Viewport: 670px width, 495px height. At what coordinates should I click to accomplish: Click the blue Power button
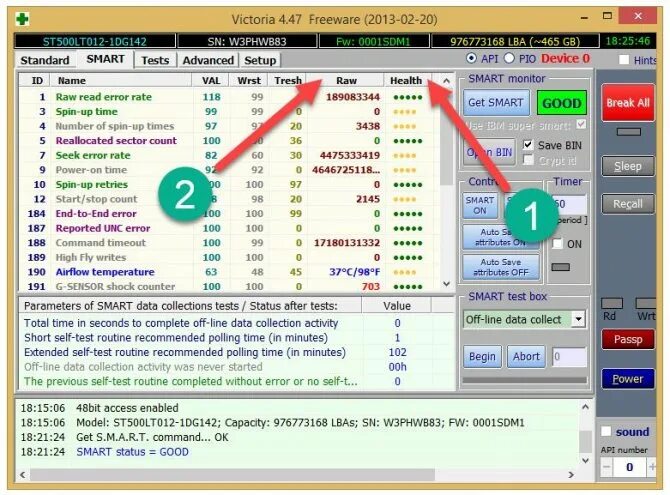tap(628, 379)
